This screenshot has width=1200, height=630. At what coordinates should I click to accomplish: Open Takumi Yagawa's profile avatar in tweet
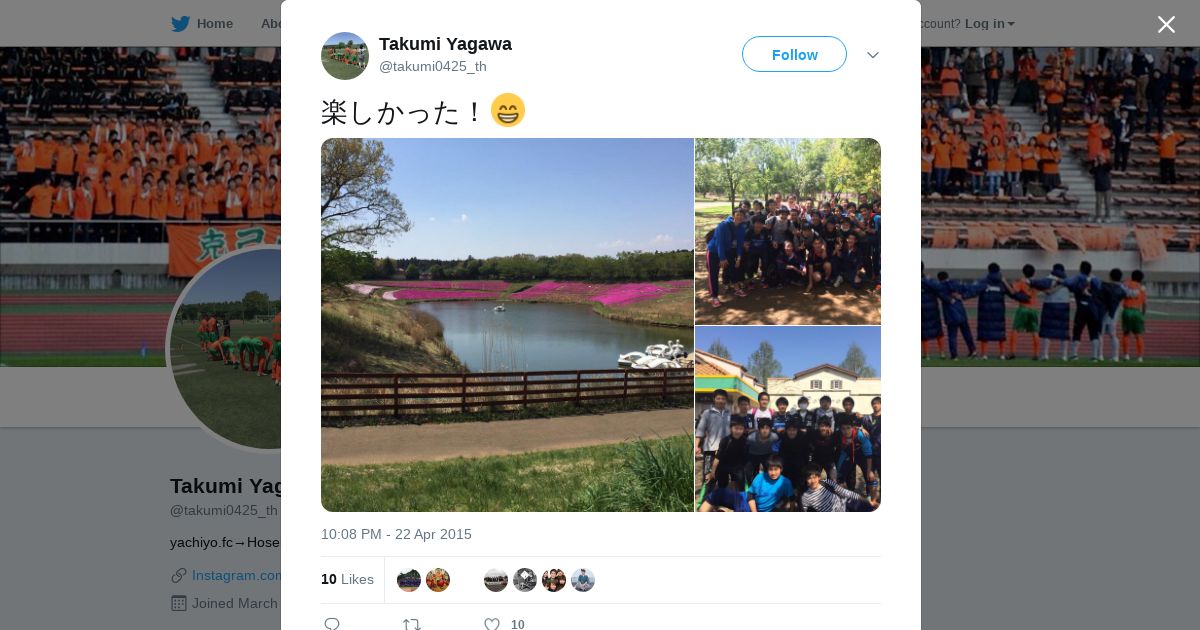pyautogui.click(x=345, y=56)
